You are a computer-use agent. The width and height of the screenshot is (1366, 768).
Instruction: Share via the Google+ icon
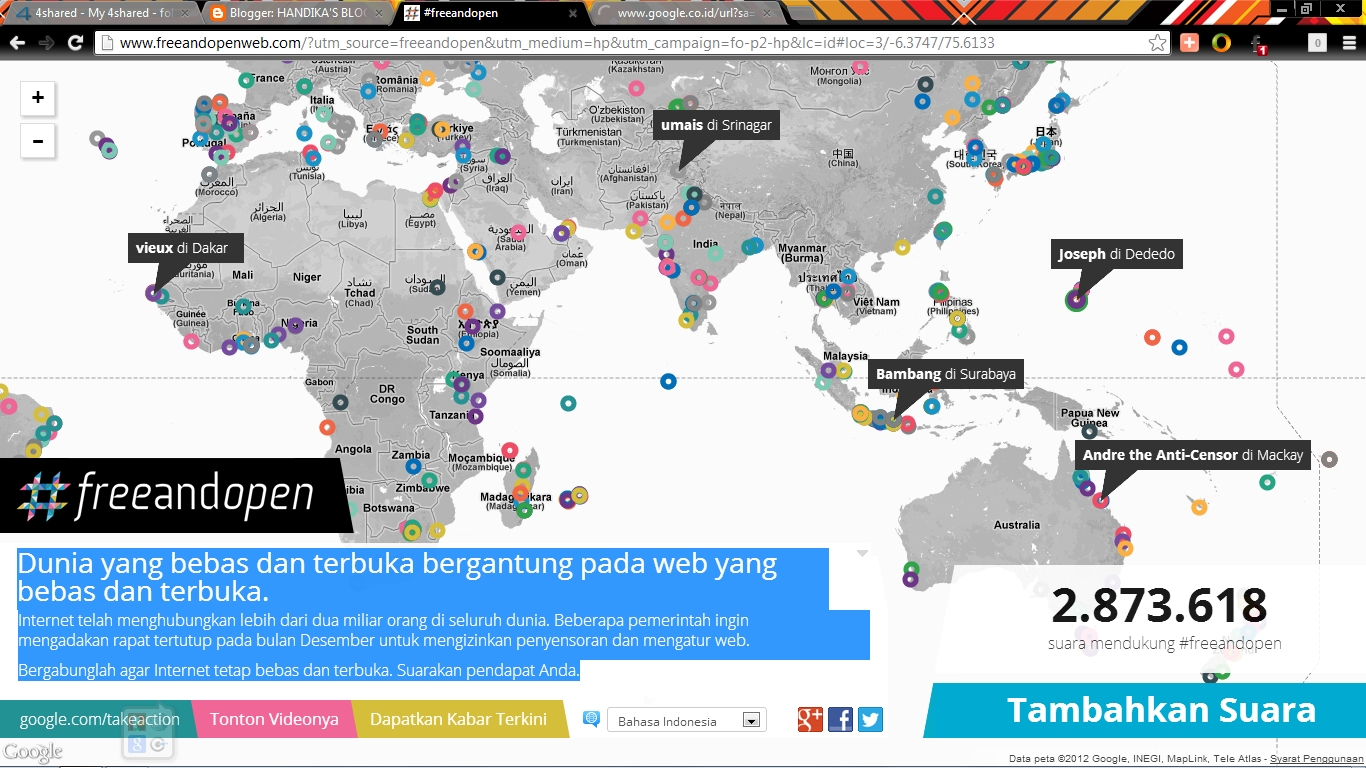click(811, 719)
